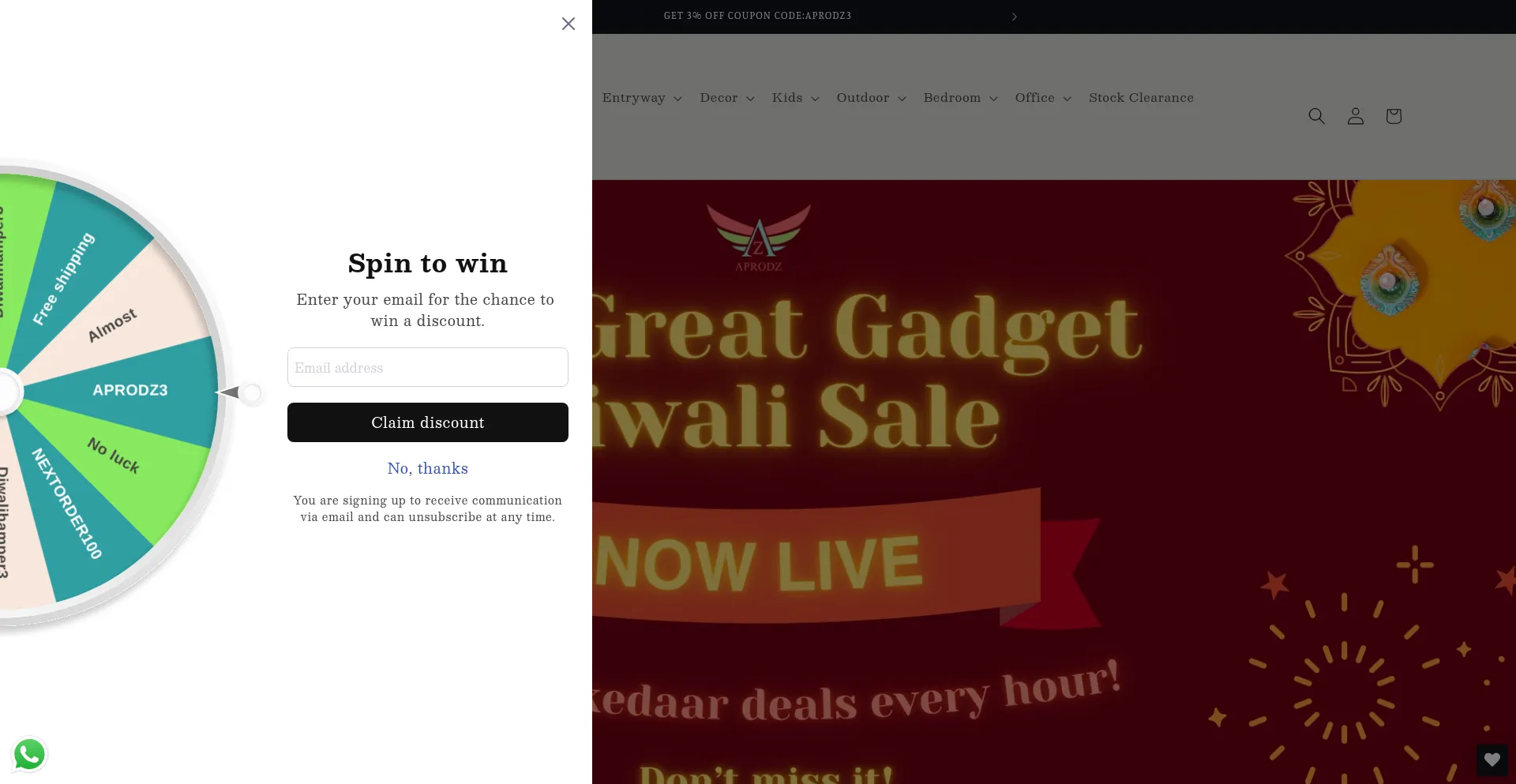Click the Claim discount button

pyautogui.click(x=427, y=422)
